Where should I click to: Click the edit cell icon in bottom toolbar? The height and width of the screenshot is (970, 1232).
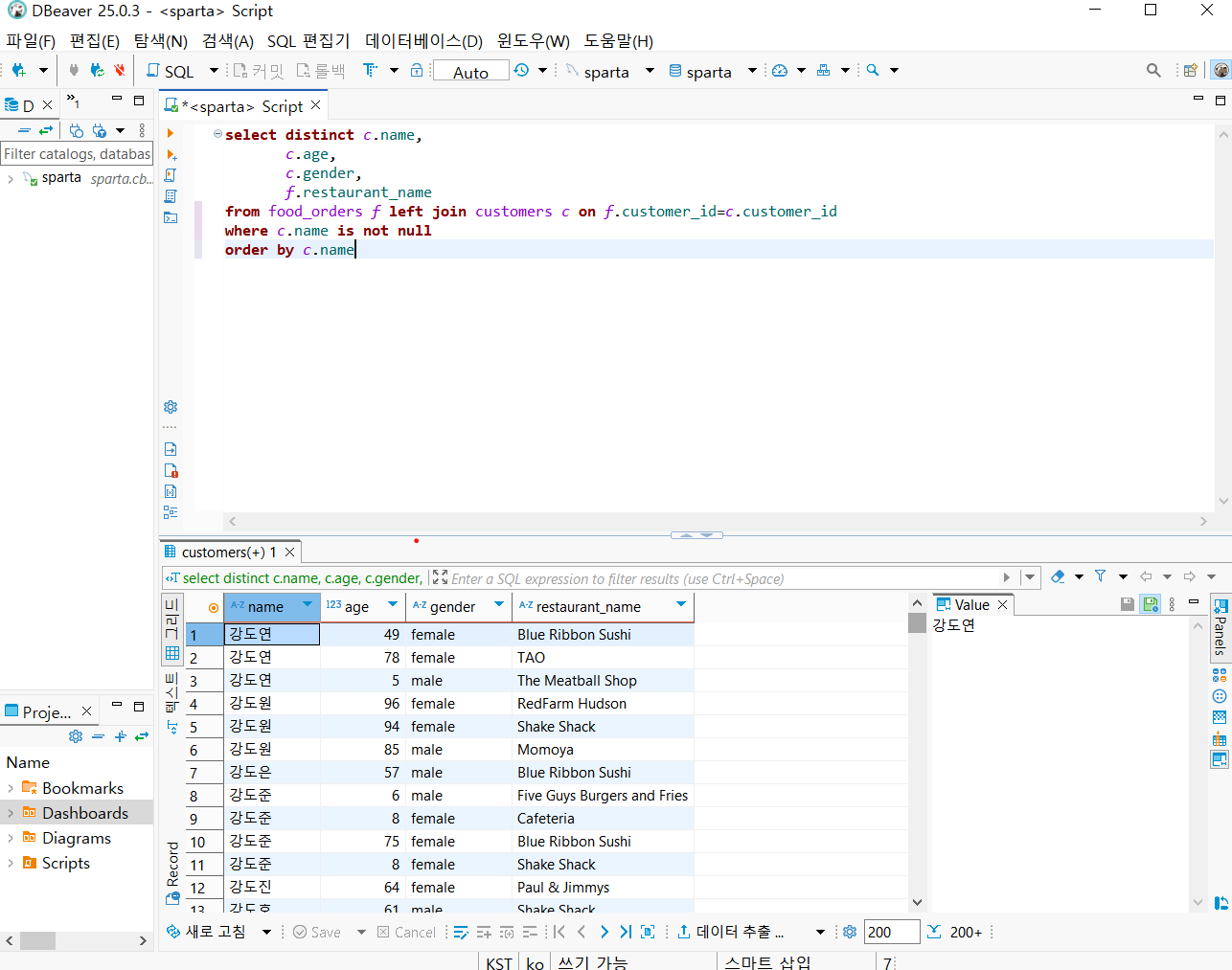(461, 932)
